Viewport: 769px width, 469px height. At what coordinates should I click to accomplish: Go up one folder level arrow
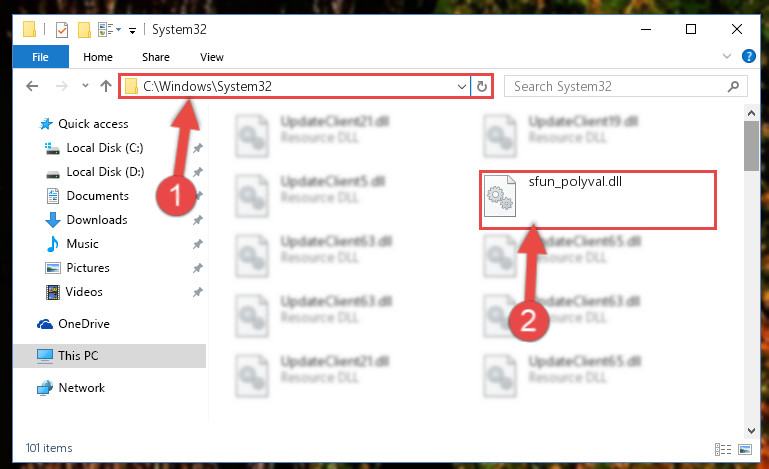(105, 86)
